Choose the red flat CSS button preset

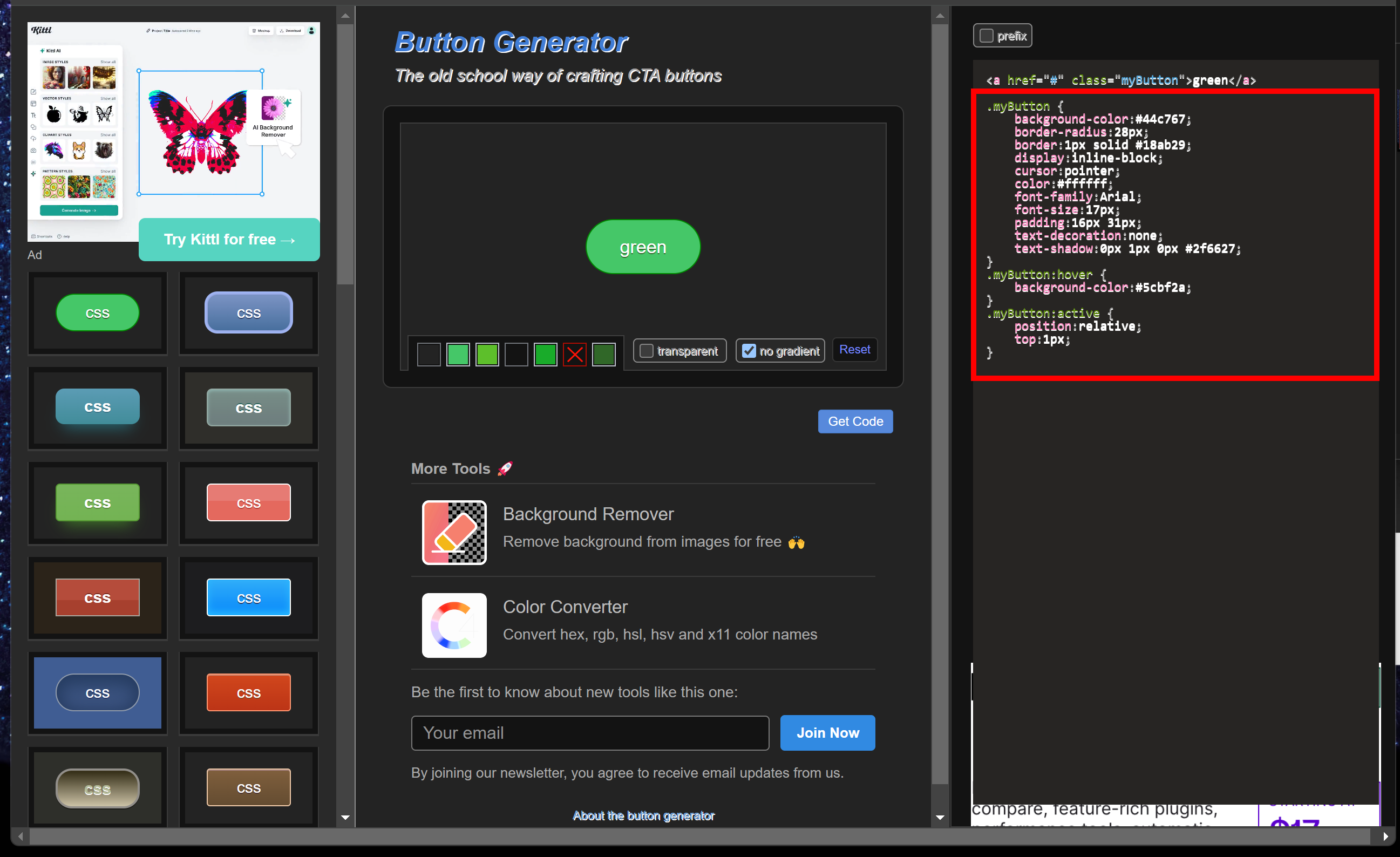click(x=97, y=597)
